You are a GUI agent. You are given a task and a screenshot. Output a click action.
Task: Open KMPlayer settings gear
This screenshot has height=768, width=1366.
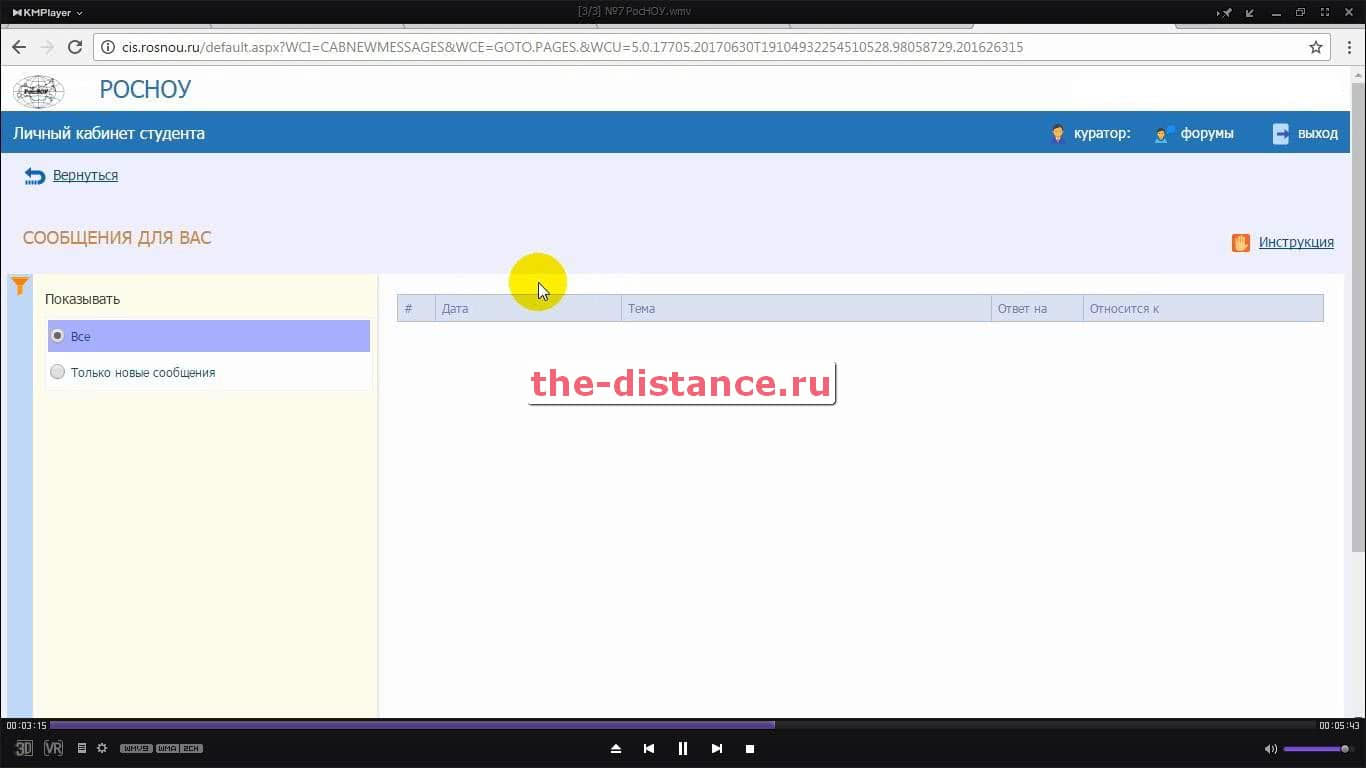point(102,748)
